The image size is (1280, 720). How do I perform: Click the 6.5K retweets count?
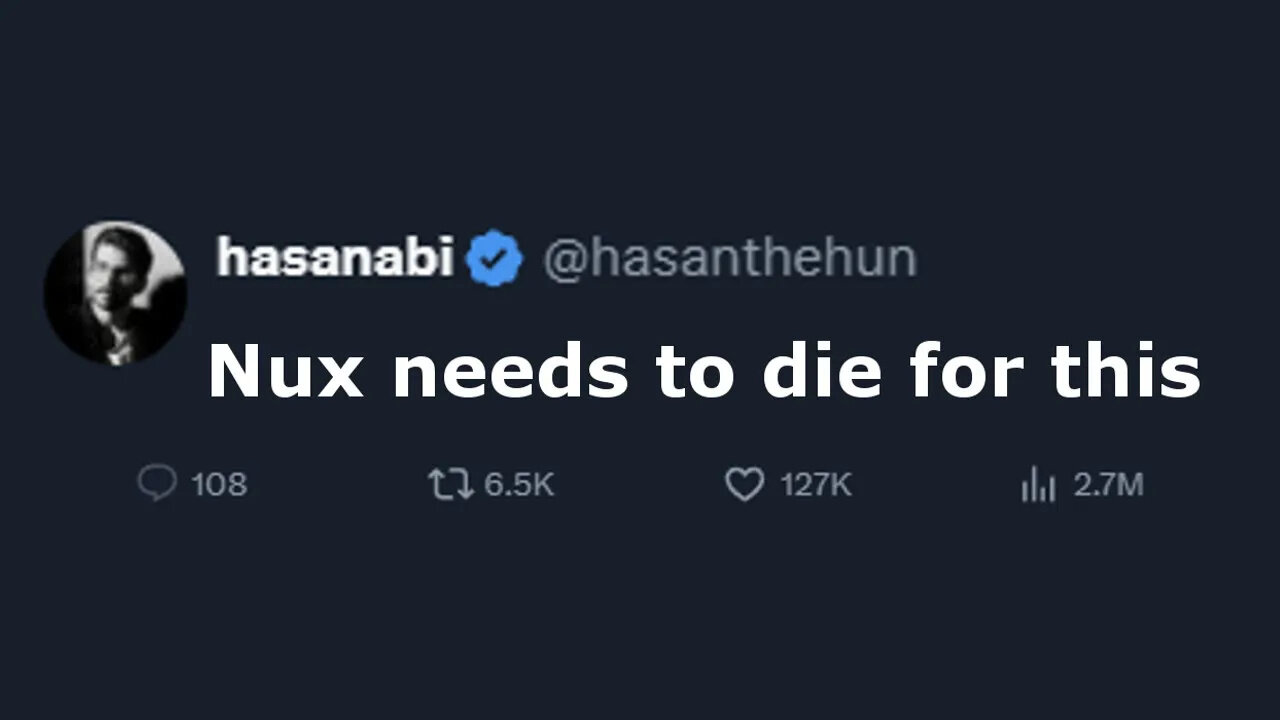pos(519,485)
